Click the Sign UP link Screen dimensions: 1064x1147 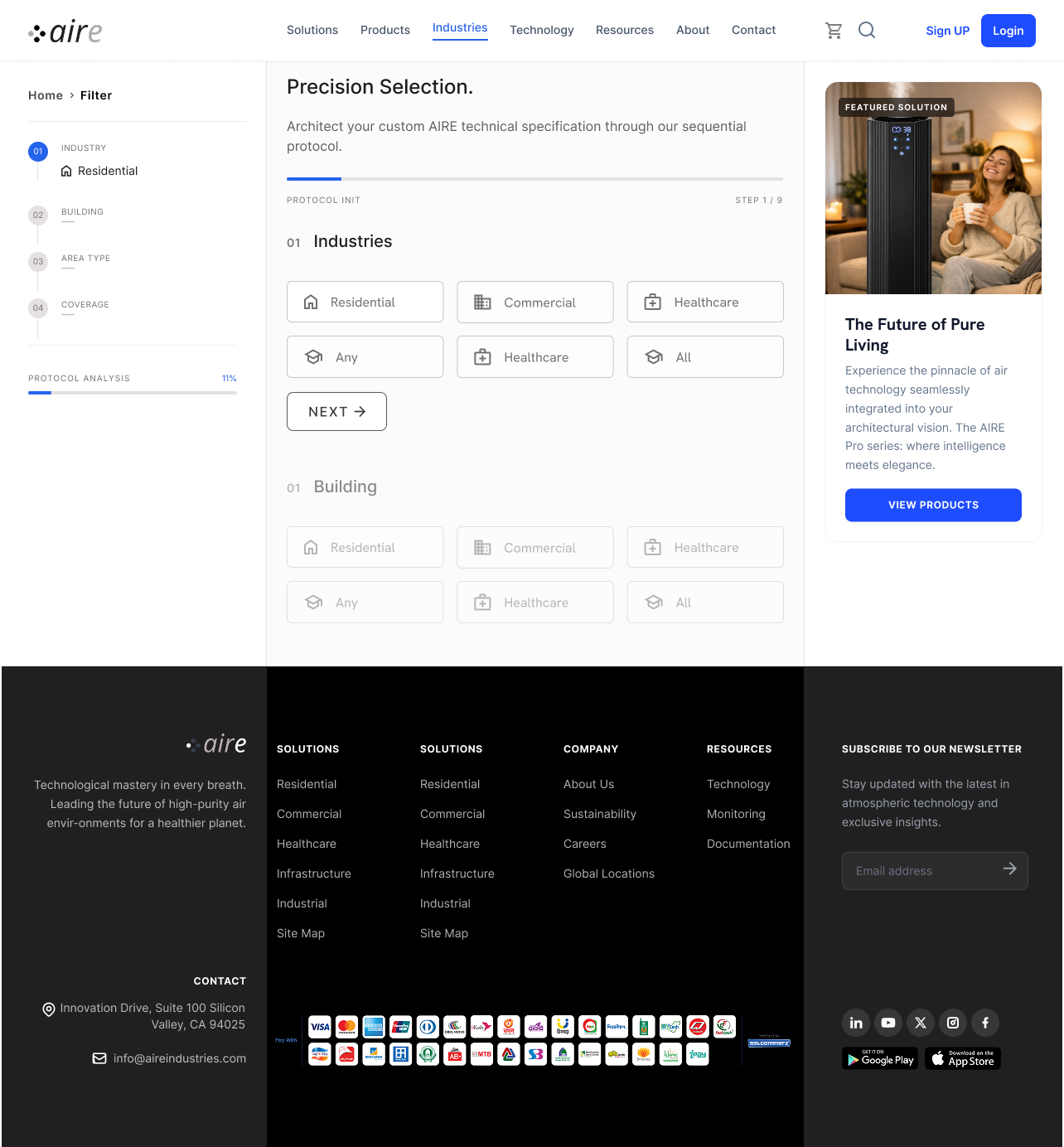948,31
